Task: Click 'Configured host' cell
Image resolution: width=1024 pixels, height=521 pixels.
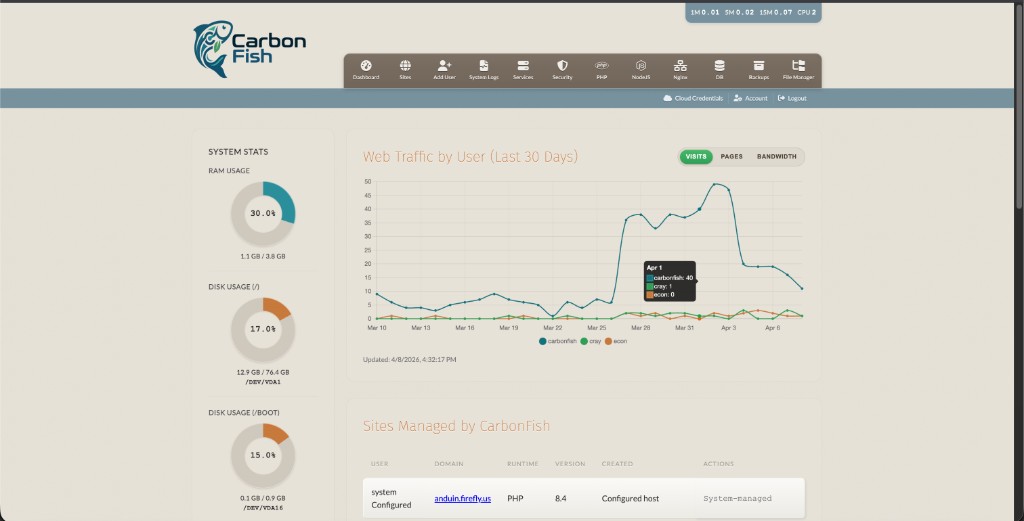Action: tap(630, 498)
